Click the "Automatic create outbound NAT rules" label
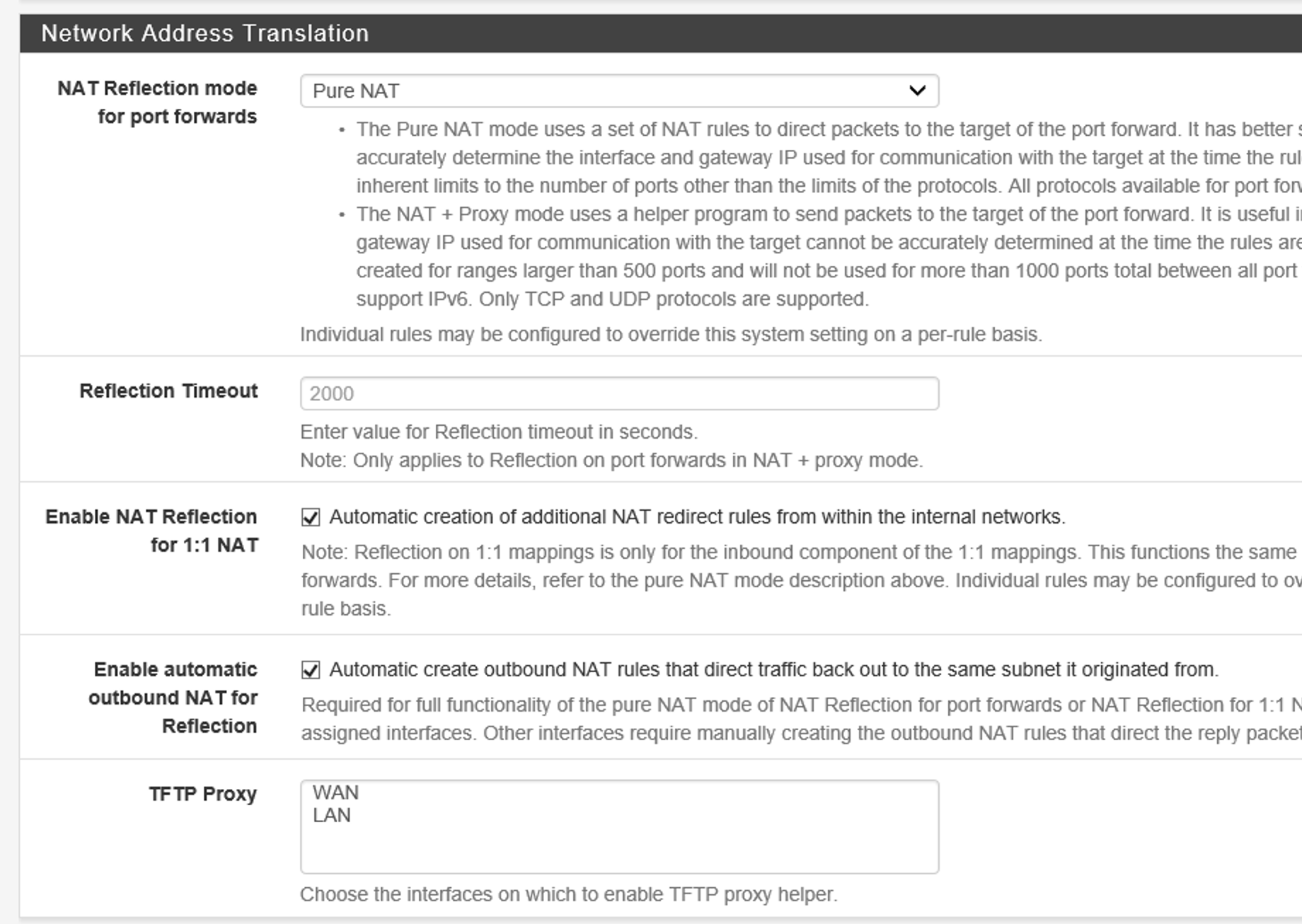 [x=773, y=670]
